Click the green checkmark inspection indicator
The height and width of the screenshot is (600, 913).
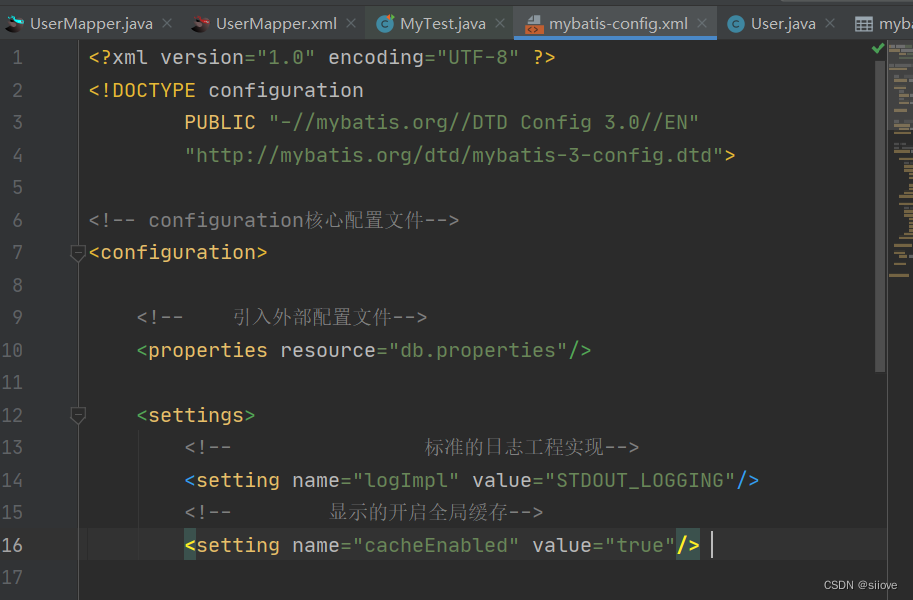(878, 49)
